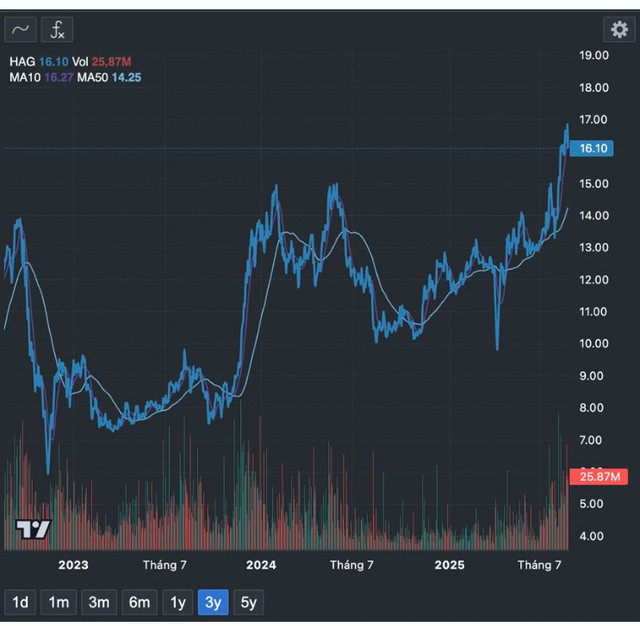Click the 2025 time axis marker
Viewport: 640px width, 626px height.
coord(449,565)
